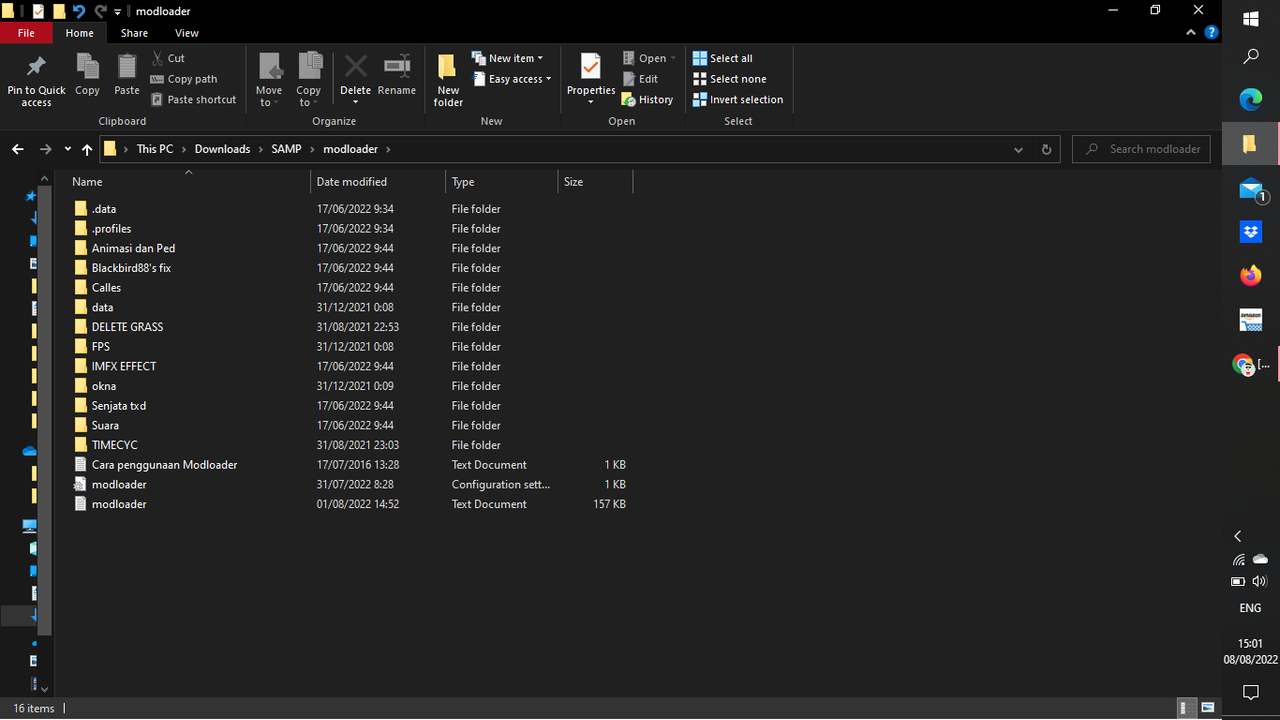Viewport: 1280px width, 720px height.
Task: Switch to the View ribbon tab
Action: click(187, 33)
